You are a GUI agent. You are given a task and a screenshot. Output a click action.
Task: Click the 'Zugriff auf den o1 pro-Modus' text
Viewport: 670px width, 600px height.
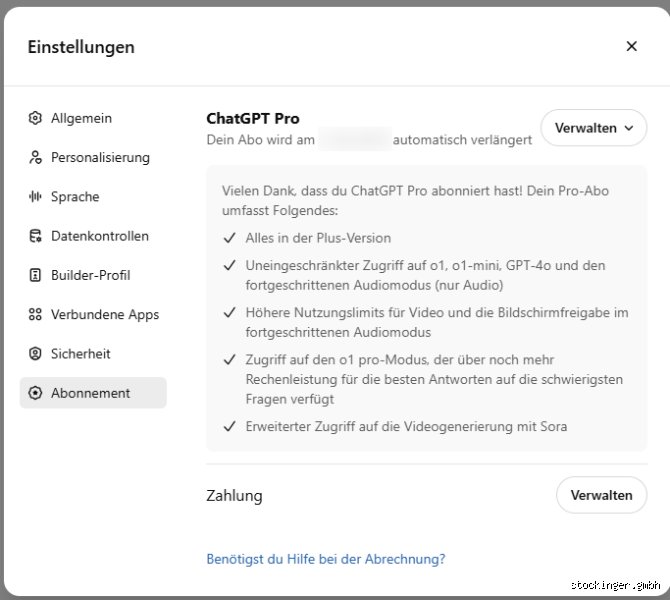434,379
